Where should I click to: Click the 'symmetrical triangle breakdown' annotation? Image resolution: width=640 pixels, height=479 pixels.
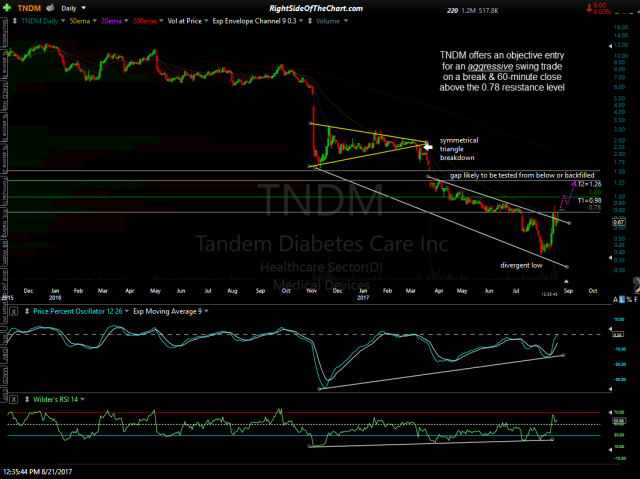point(459,149)
